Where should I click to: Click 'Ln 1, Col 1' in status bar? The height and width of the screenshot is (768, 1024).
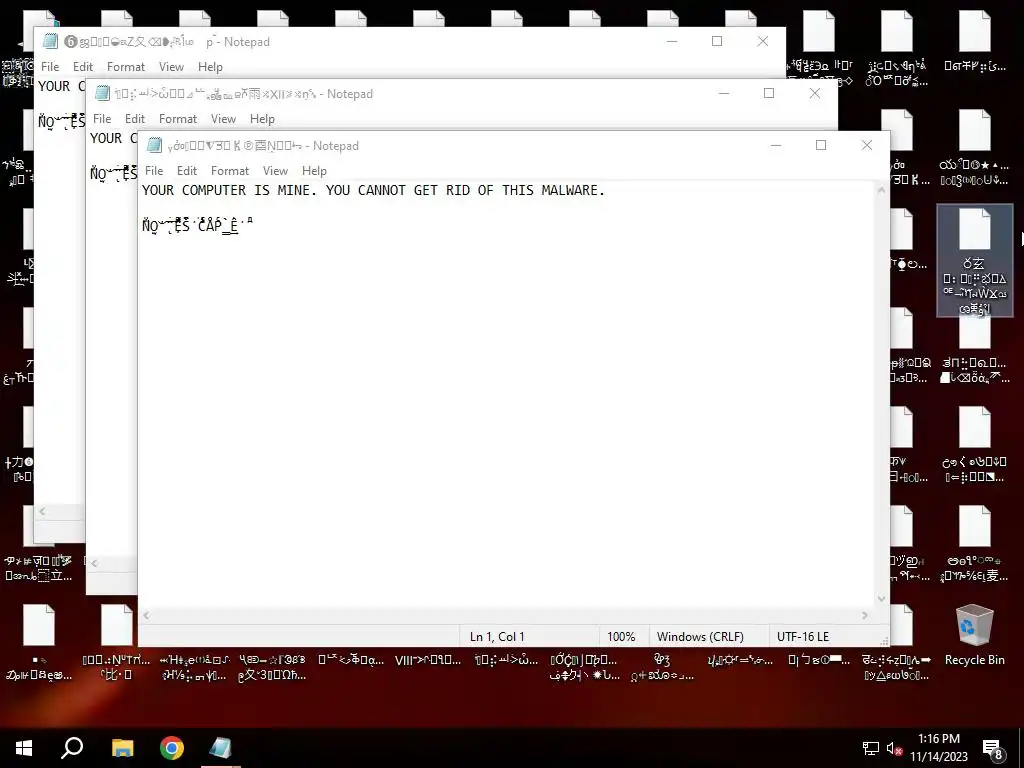[x=497, y=636]
